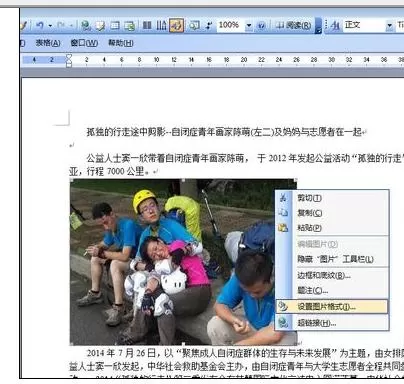404x384 pixels.
Task: Open the 帮助(H) menu
Action: tap(121, 43)
